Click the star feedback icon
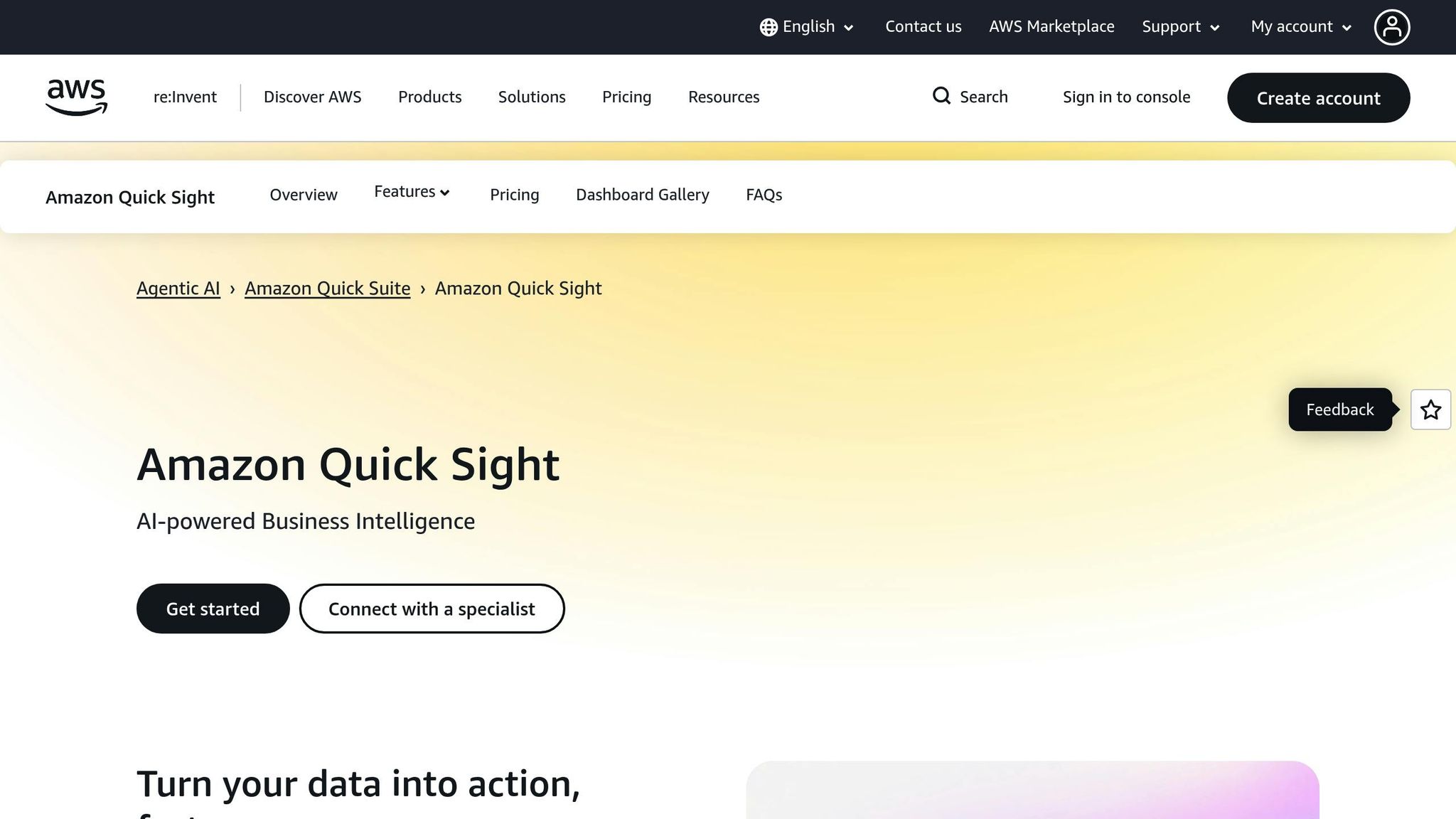 click(x=1430, y=409)
